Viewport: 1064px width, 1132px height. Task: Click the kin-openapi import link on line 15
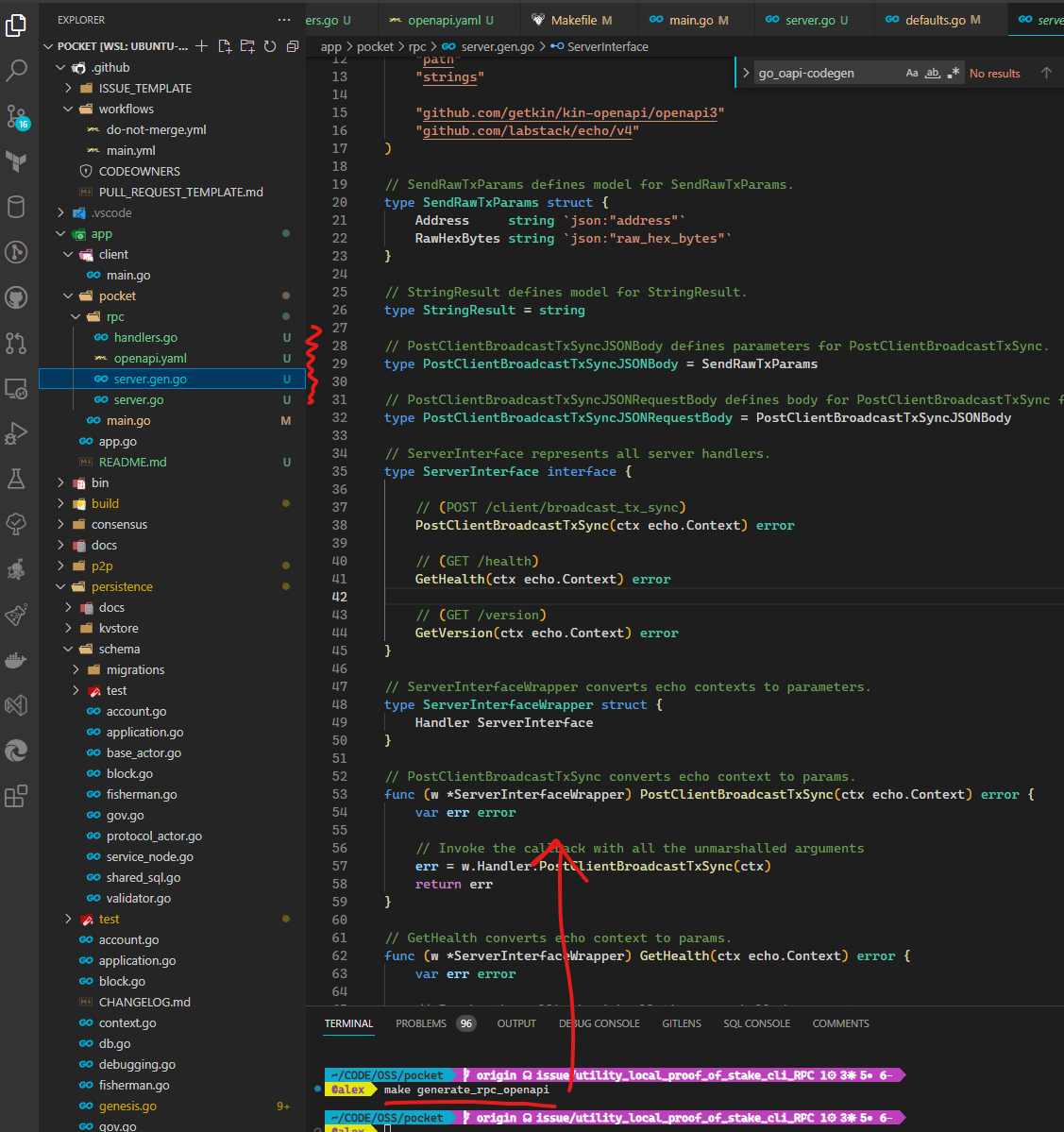pyautogui.click(x=569, y=112)
